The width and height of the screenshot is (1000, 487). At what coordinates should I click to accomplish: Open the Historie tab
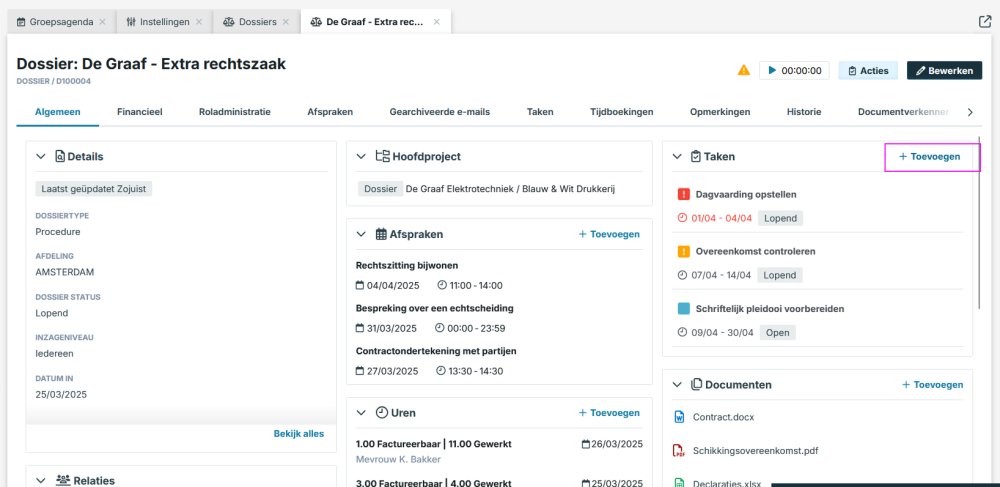coord(804,112)
